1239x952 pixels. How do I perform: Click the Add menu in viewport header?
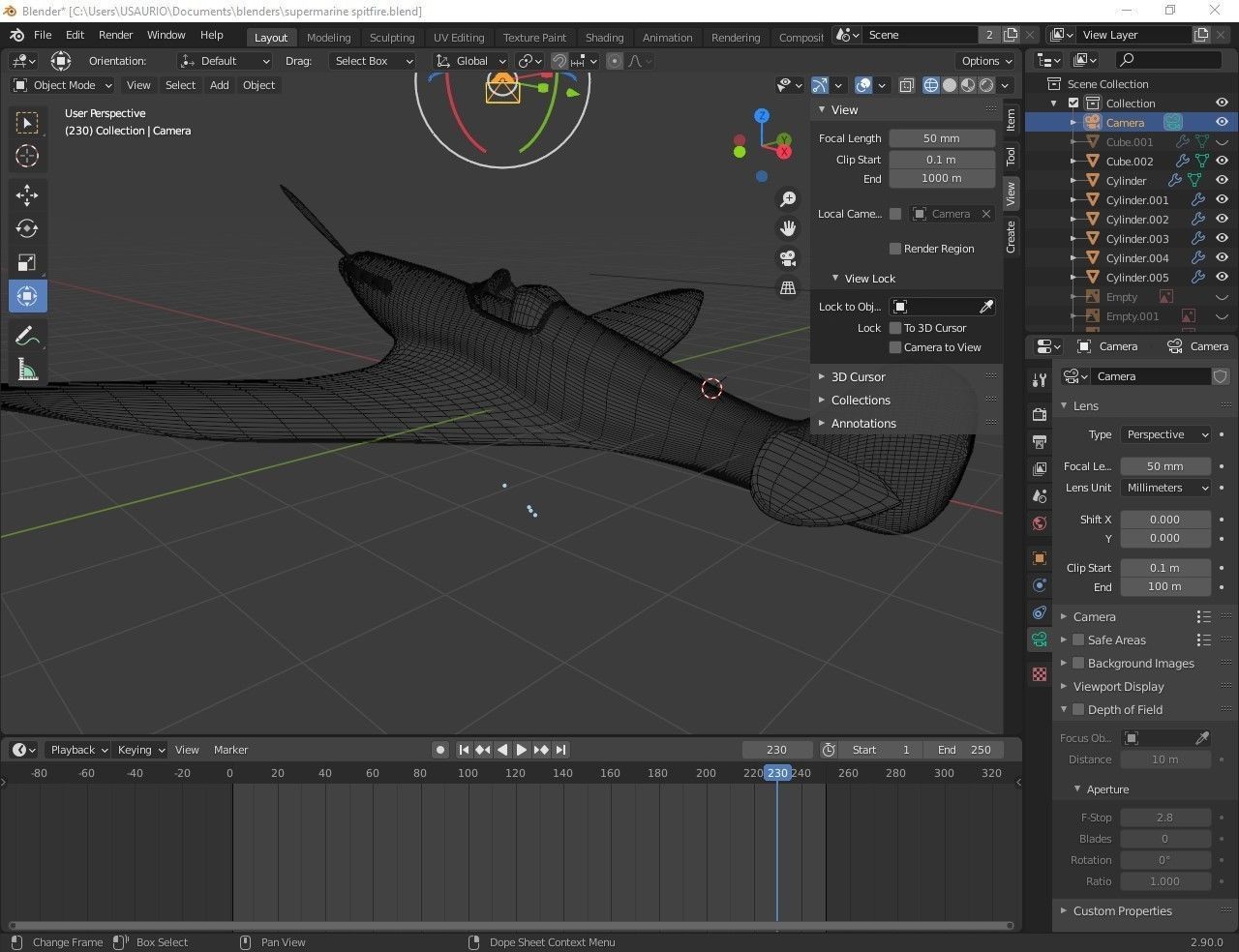point(220,85)
